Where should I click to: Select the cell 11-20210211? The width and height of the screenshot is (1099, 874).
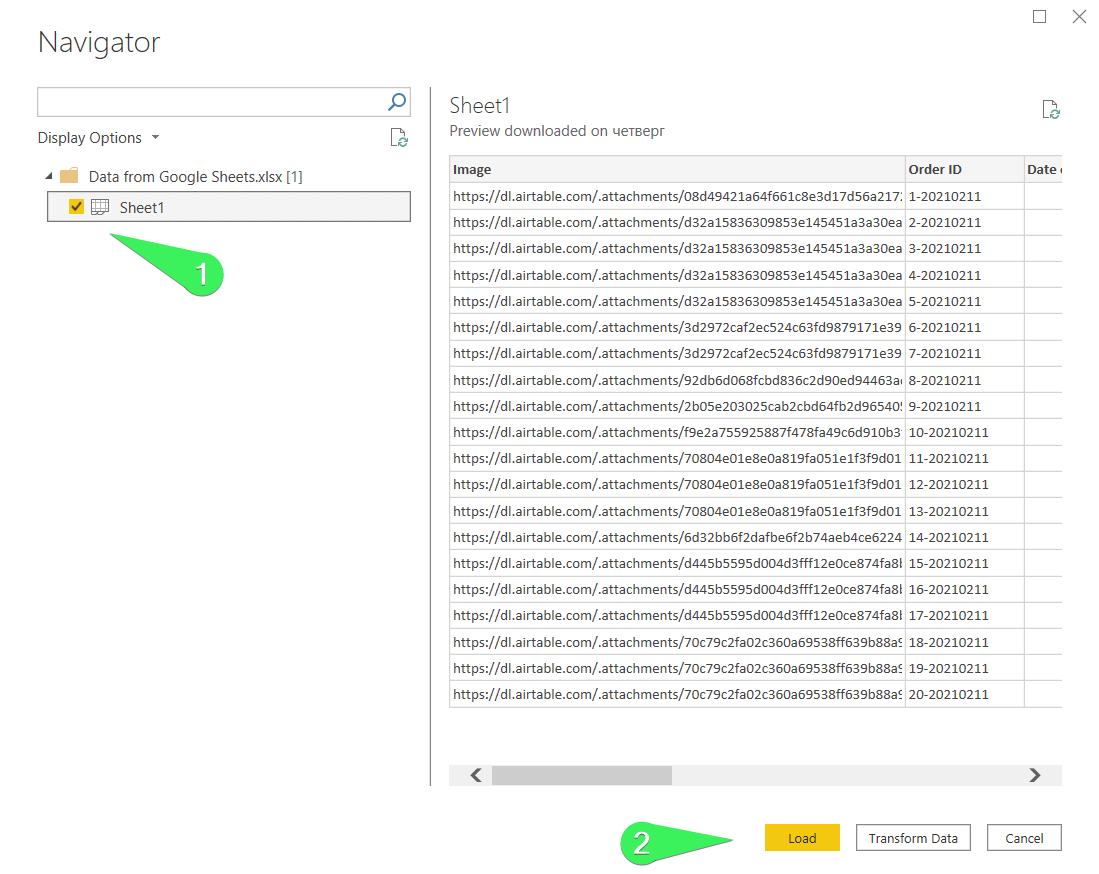(x=964, y=458)
